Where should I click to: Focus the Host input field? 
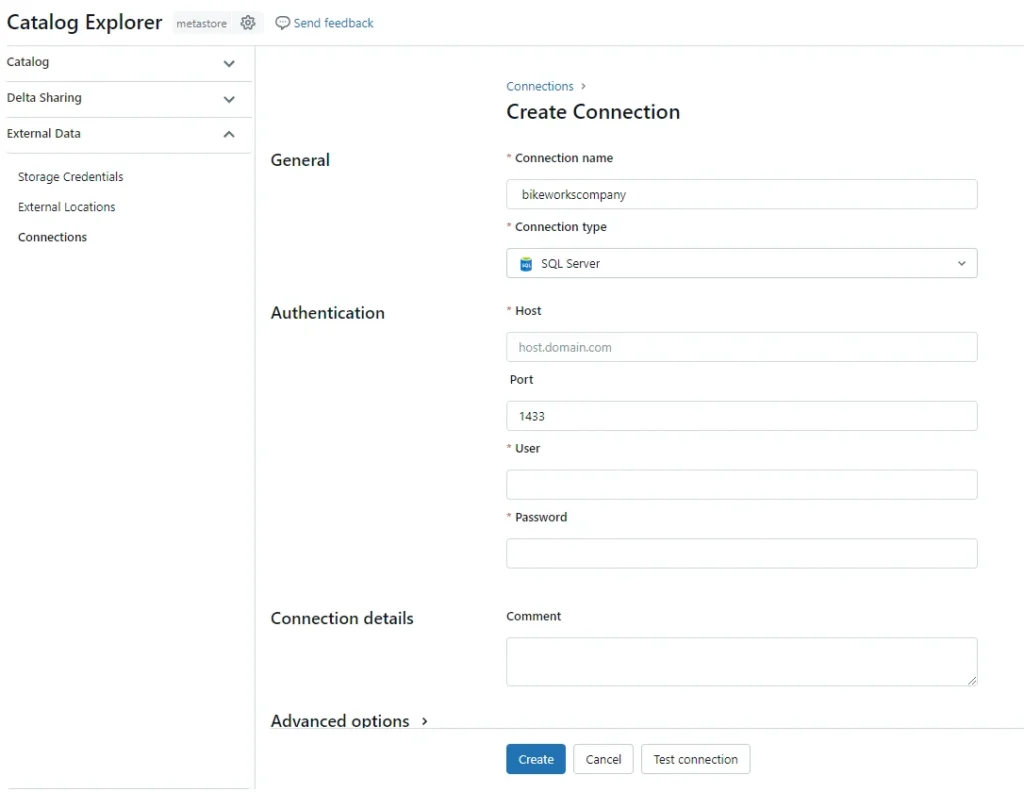(x=741, y=347)
